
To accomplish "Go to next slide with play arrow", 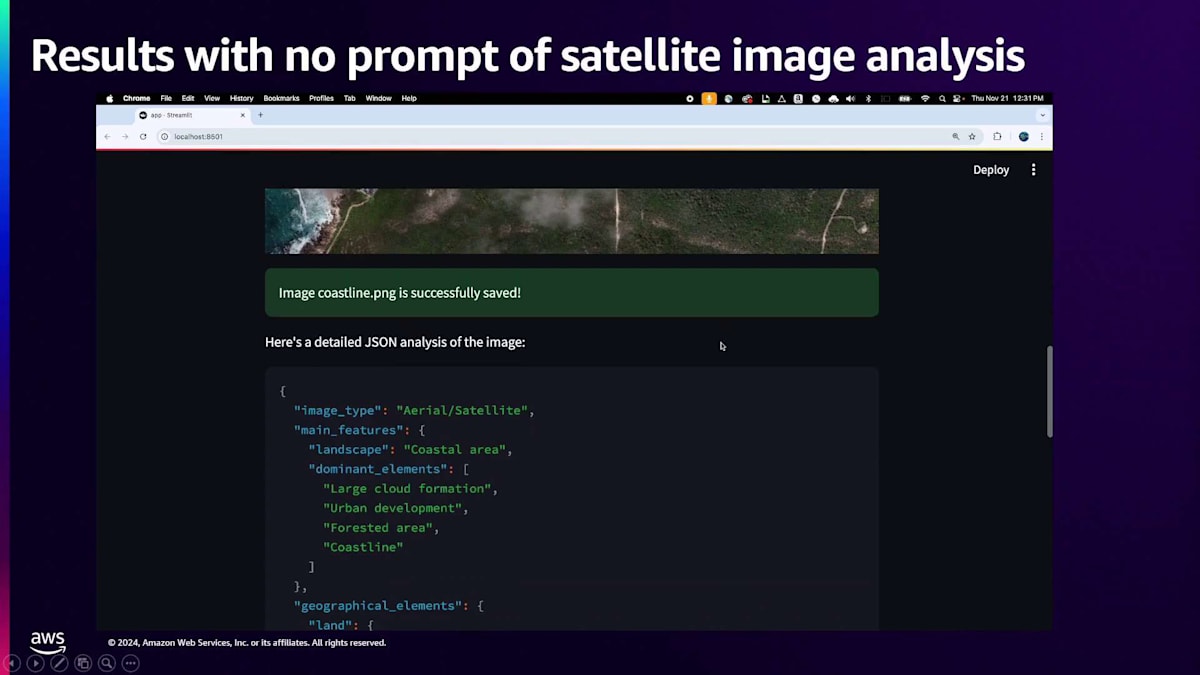I will (x=36, y=663).
